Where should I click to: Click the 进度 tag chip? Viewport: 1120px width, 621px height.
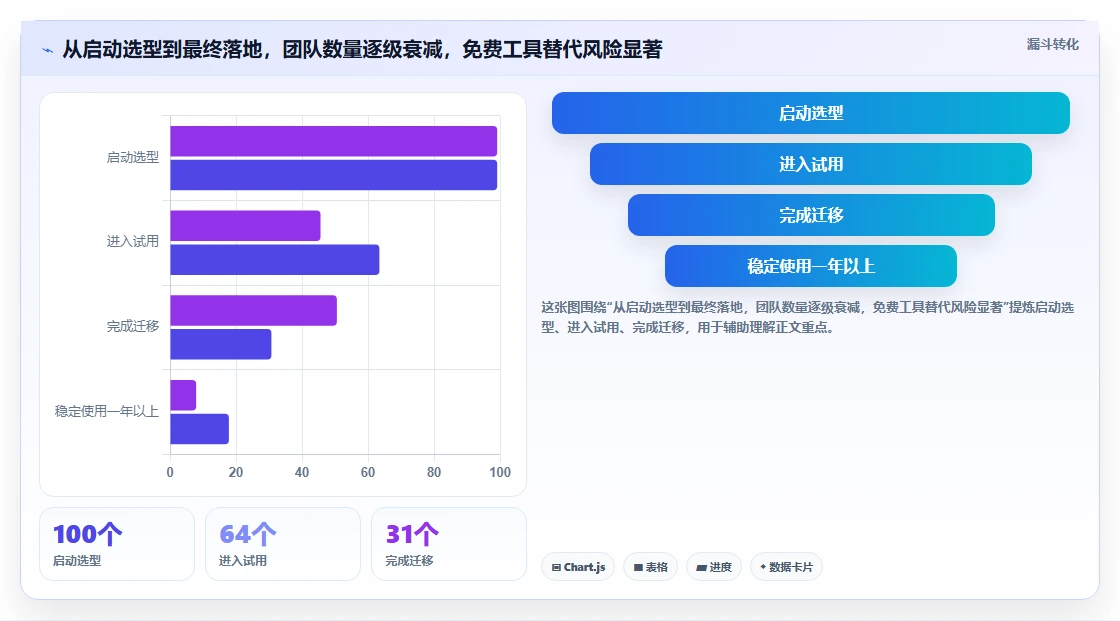pos(714,567)
